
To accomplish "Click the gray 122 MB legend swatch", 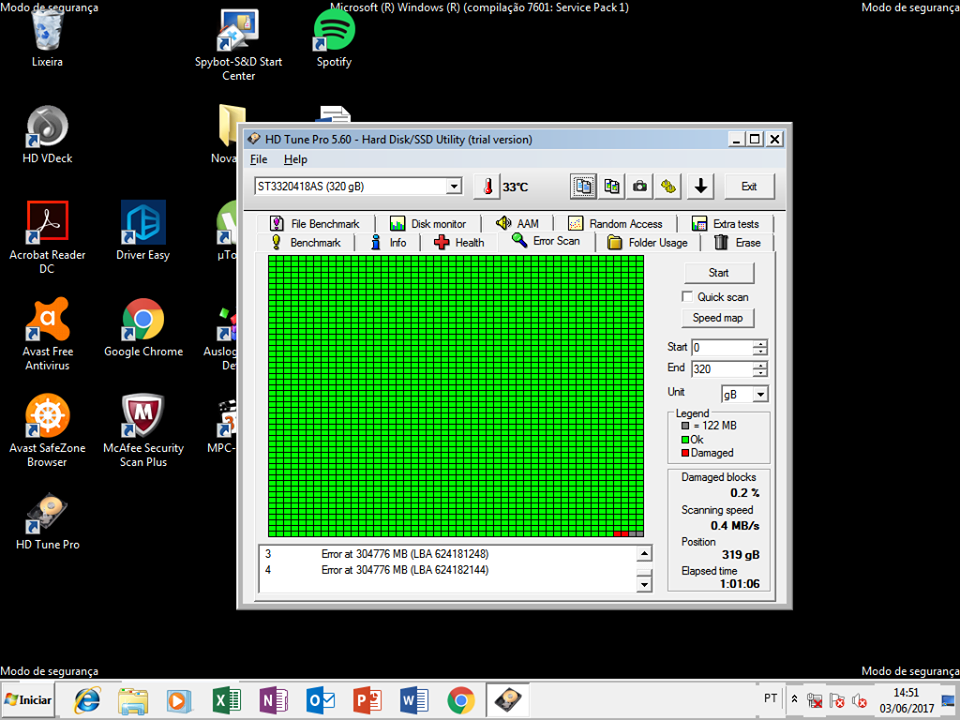I will pyautogui.click(x=685, y=426).
